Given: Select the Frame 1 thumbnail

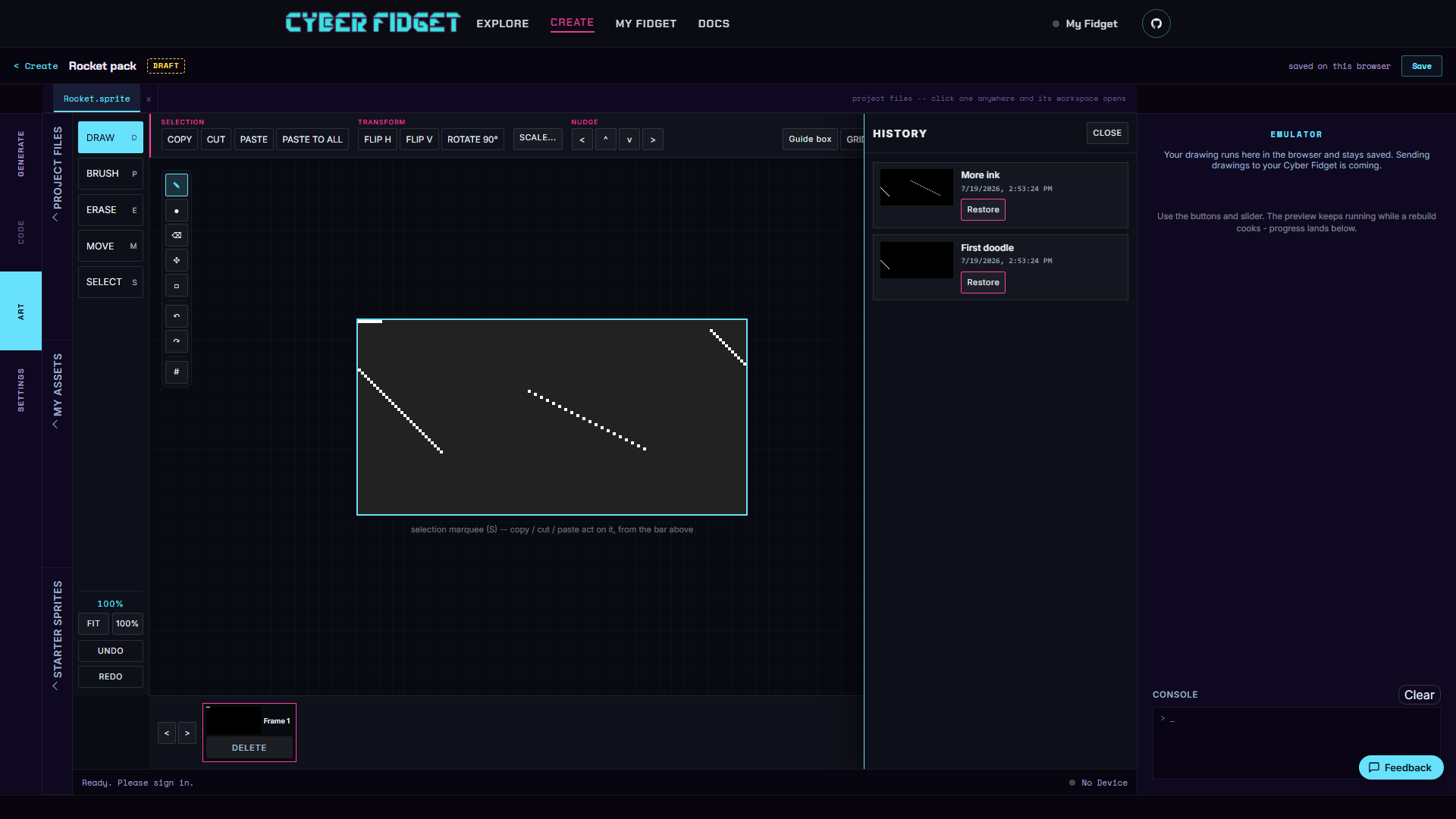Looking at the screenshot, I should pos(233,720).
